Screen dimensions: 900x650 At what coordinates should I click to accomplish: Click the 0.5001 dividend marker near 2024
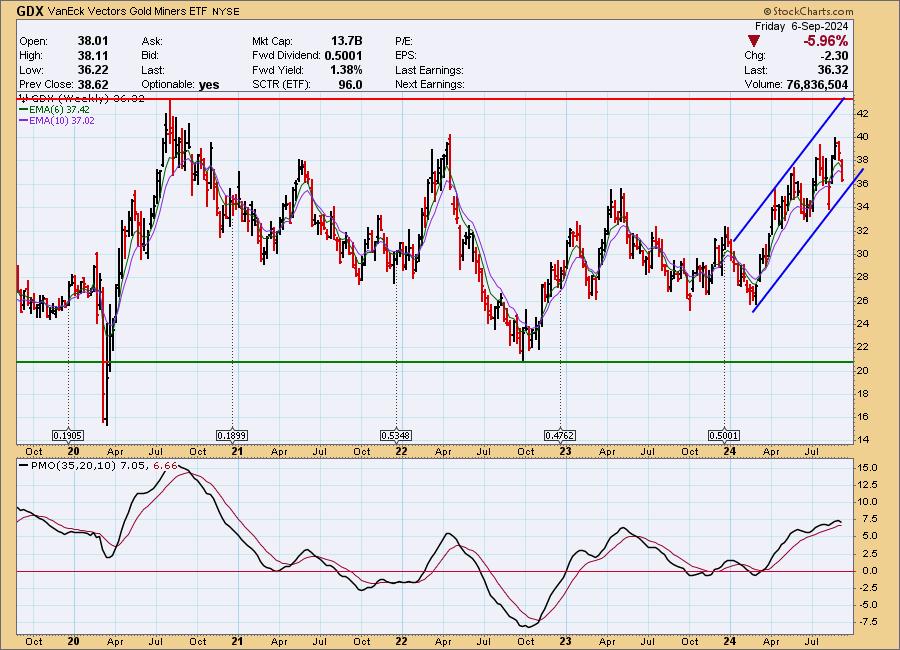[x=724, y=436]
